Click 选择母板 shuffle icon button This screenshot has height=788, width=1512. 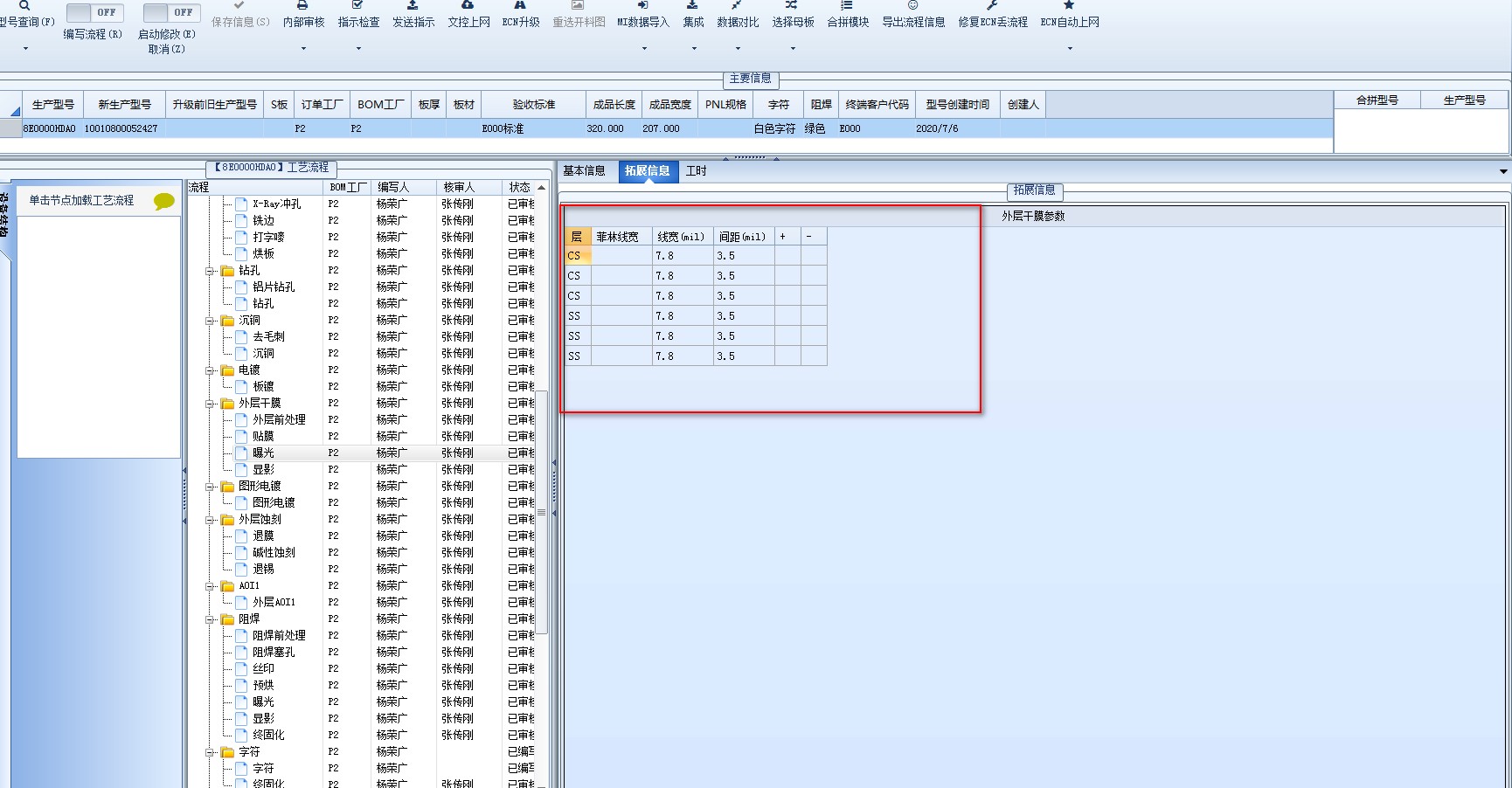click(x=793, y=14)
